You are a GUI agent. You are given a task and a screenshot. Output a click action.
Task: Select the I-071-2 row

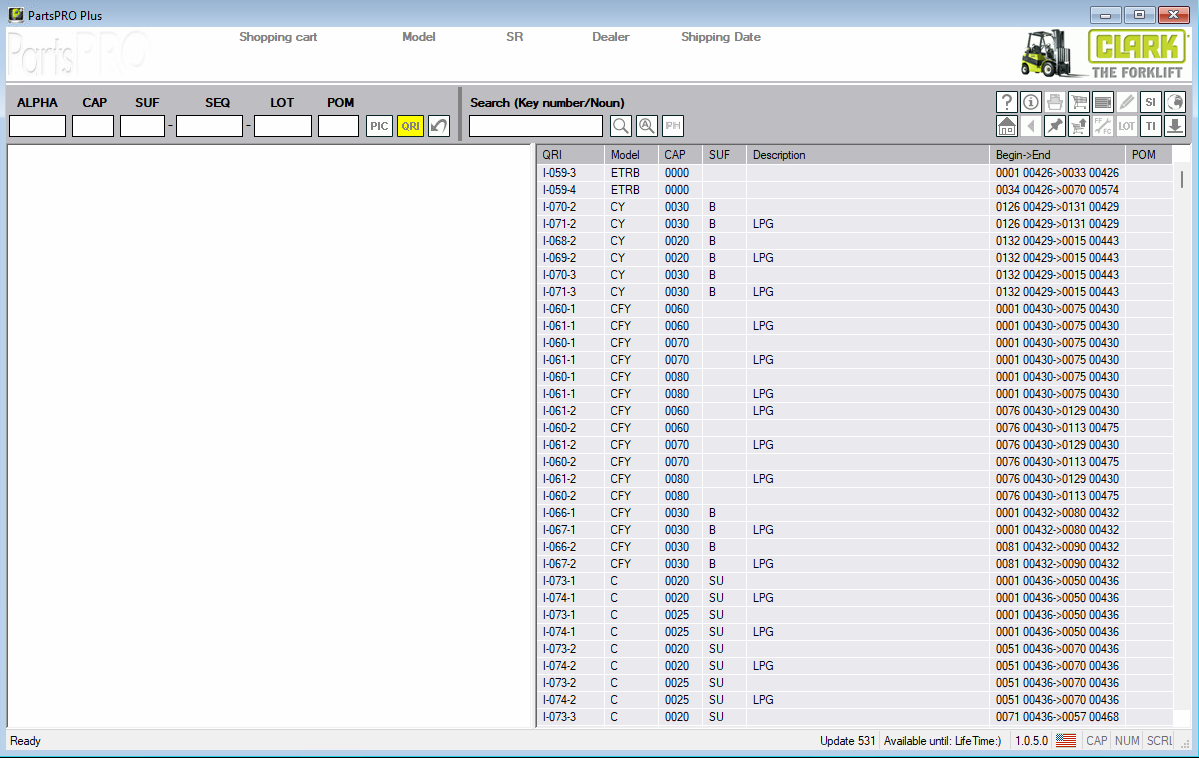(x=854, y=224)
